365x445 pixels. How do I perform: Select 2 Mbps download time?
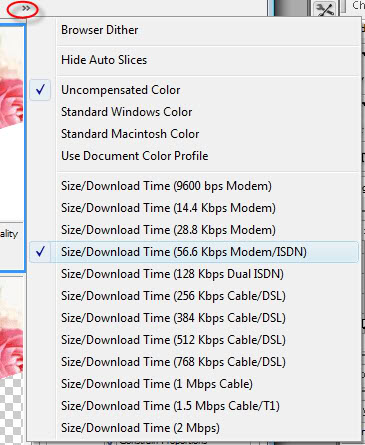click(194, 428)
